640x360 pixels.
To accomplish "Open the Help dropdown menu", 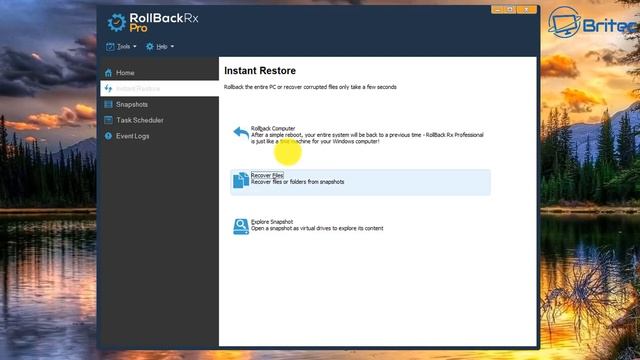I will (x=160, y=47).
